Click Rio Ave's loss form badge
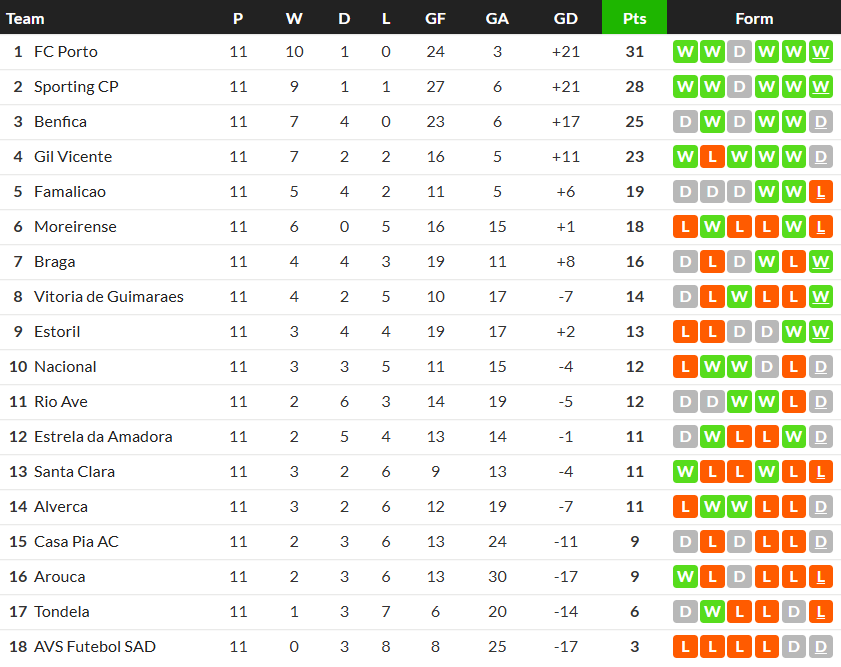 tap(793, 402)
